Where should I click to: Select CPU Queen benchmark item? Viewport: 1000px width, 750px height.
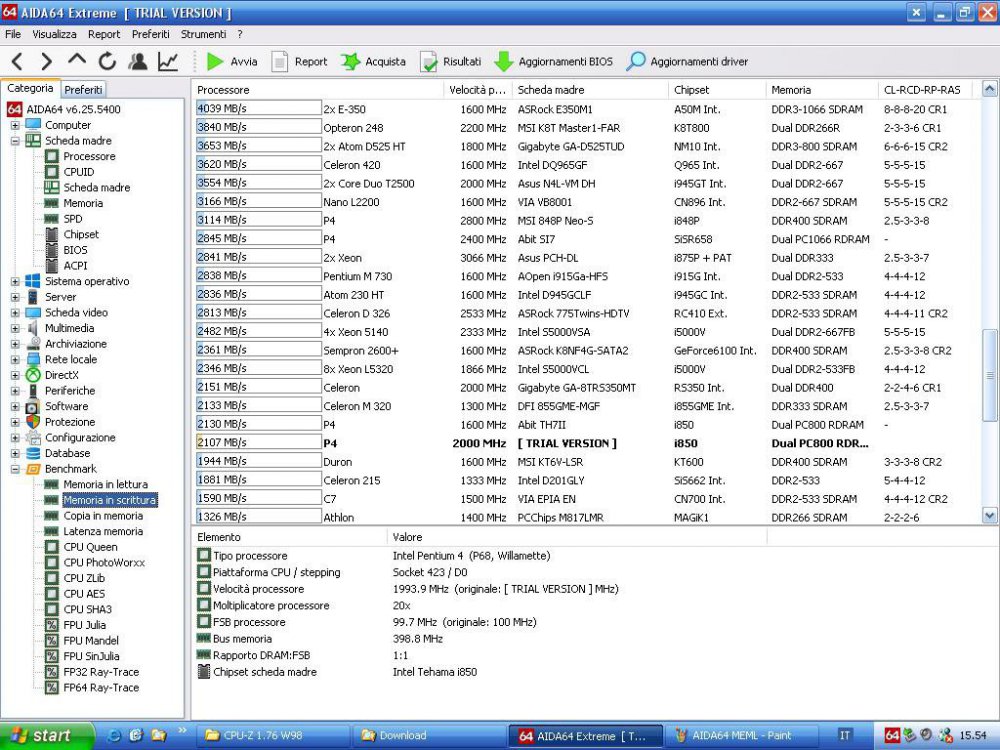90,547
